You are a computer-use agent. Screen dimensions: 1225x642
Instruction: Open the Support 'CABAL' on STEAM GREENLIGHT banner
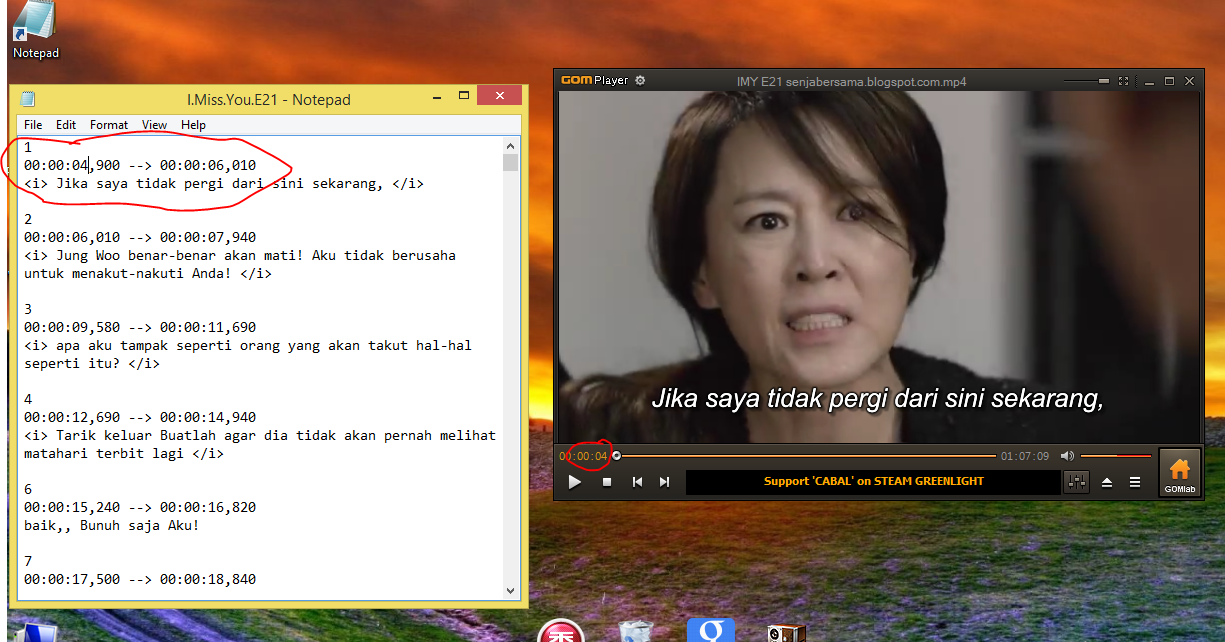point(873,482)
